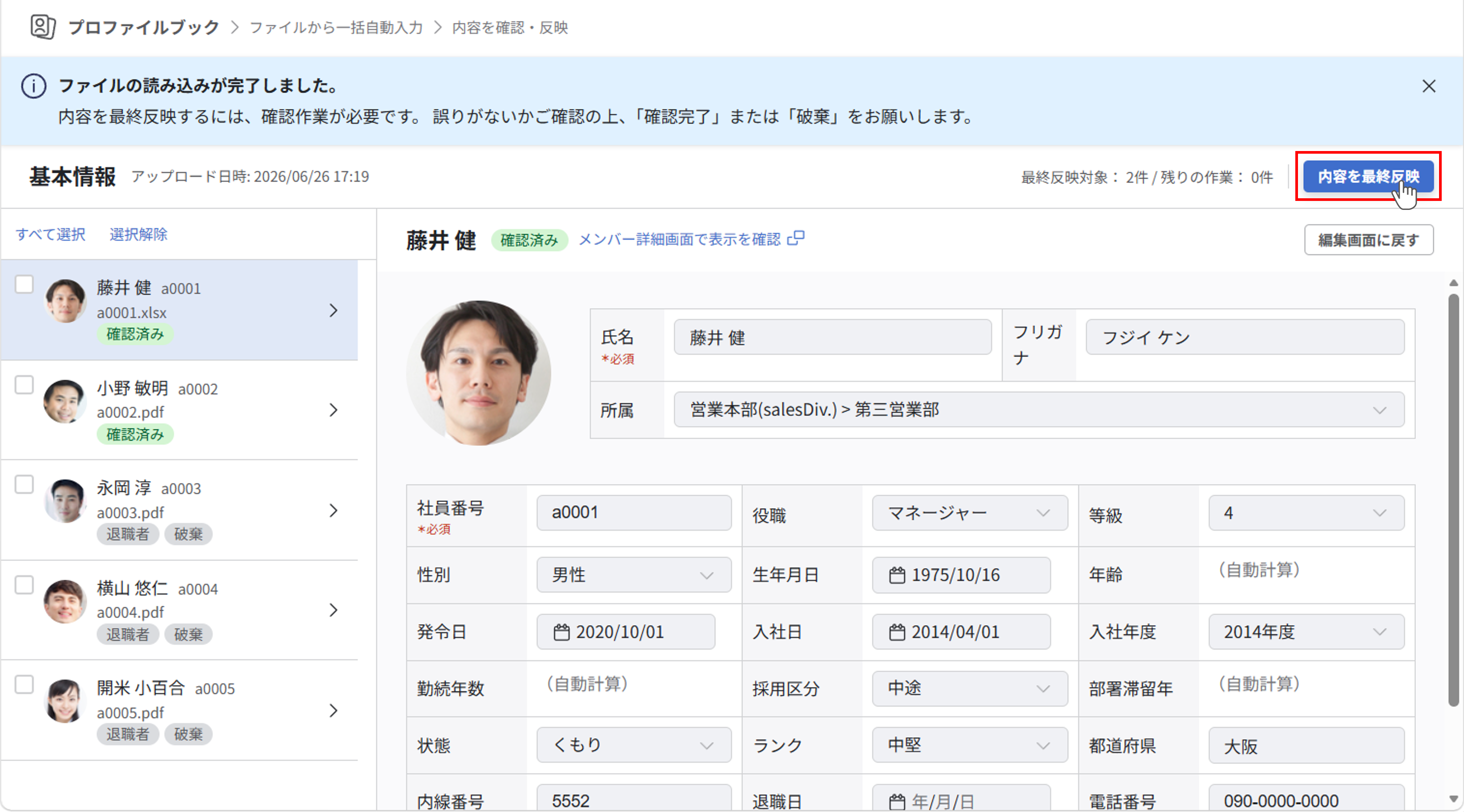Check the checkbox for 小野 敏明 a0002
Viewport: 1464px width, 812px height.
24,385
